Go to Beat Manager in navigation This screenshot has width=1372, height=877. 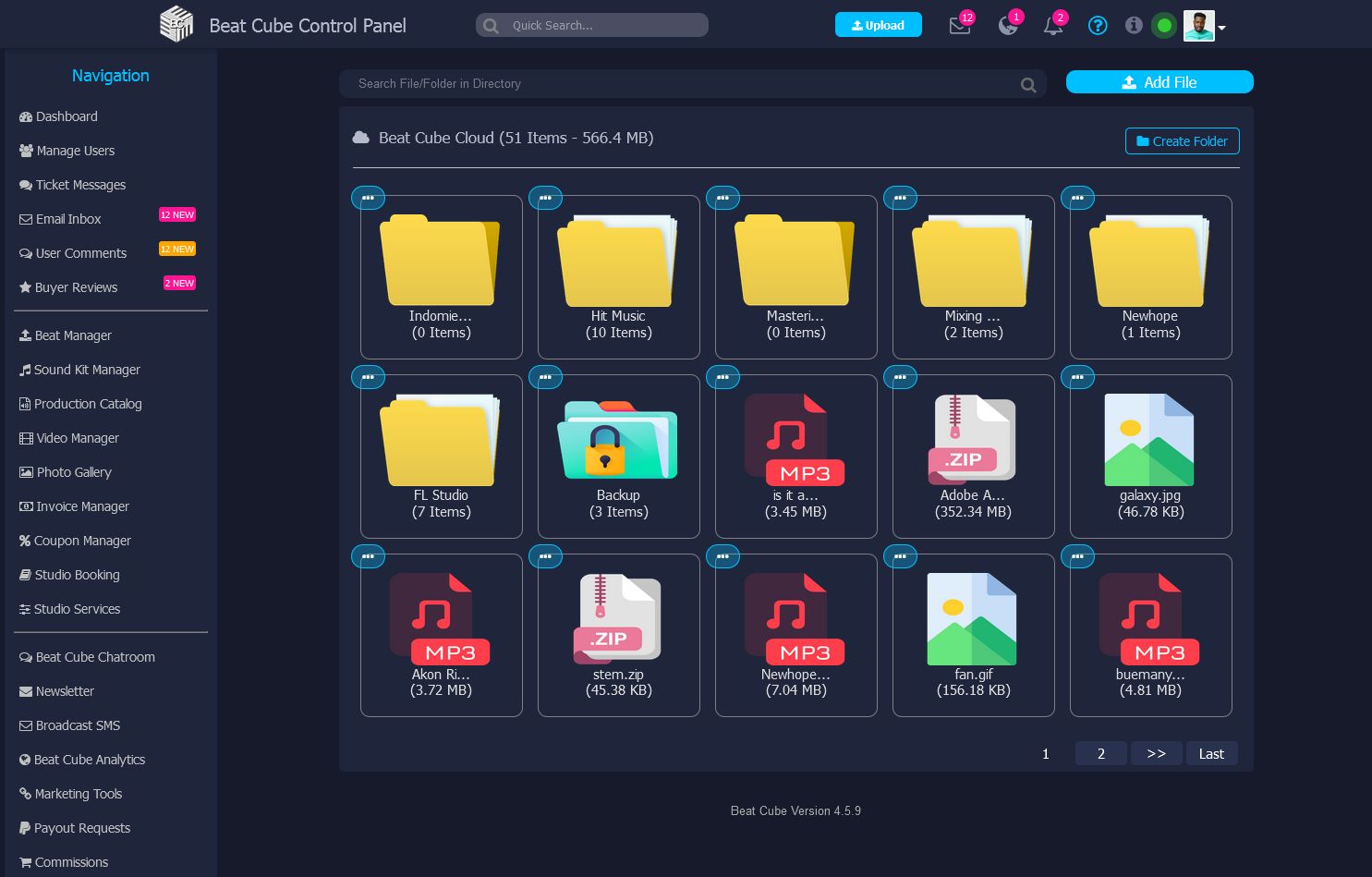[x=73, y=335]
